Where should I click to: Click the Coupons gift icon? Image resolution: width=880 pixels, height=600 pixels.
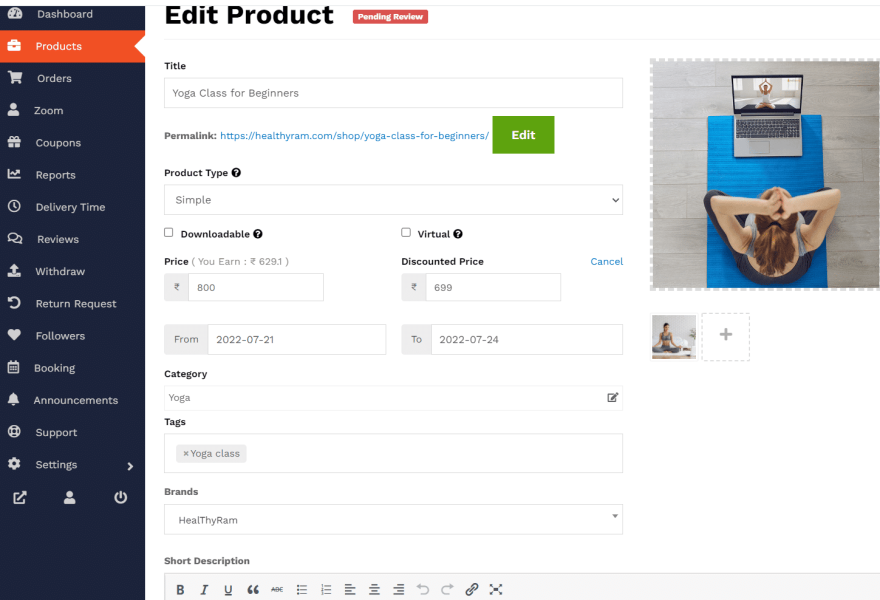click(x=14, y=143)
